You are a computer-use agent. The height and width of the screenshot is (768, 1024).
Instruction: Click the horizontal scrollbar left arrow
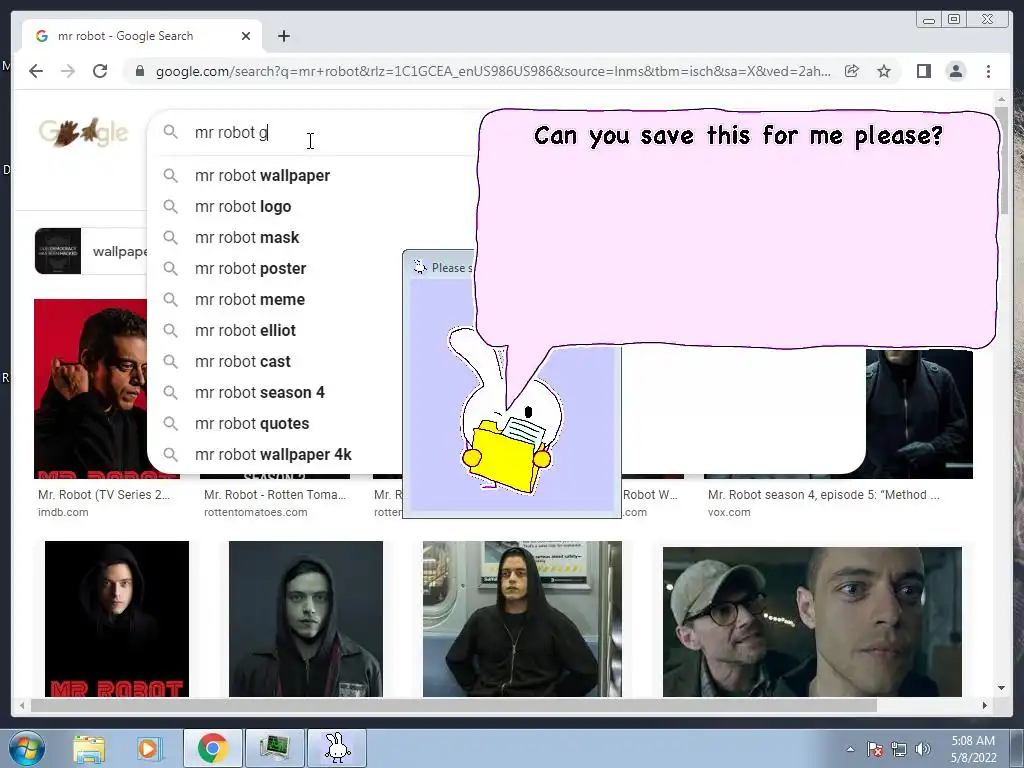click(x=22, y=705)
